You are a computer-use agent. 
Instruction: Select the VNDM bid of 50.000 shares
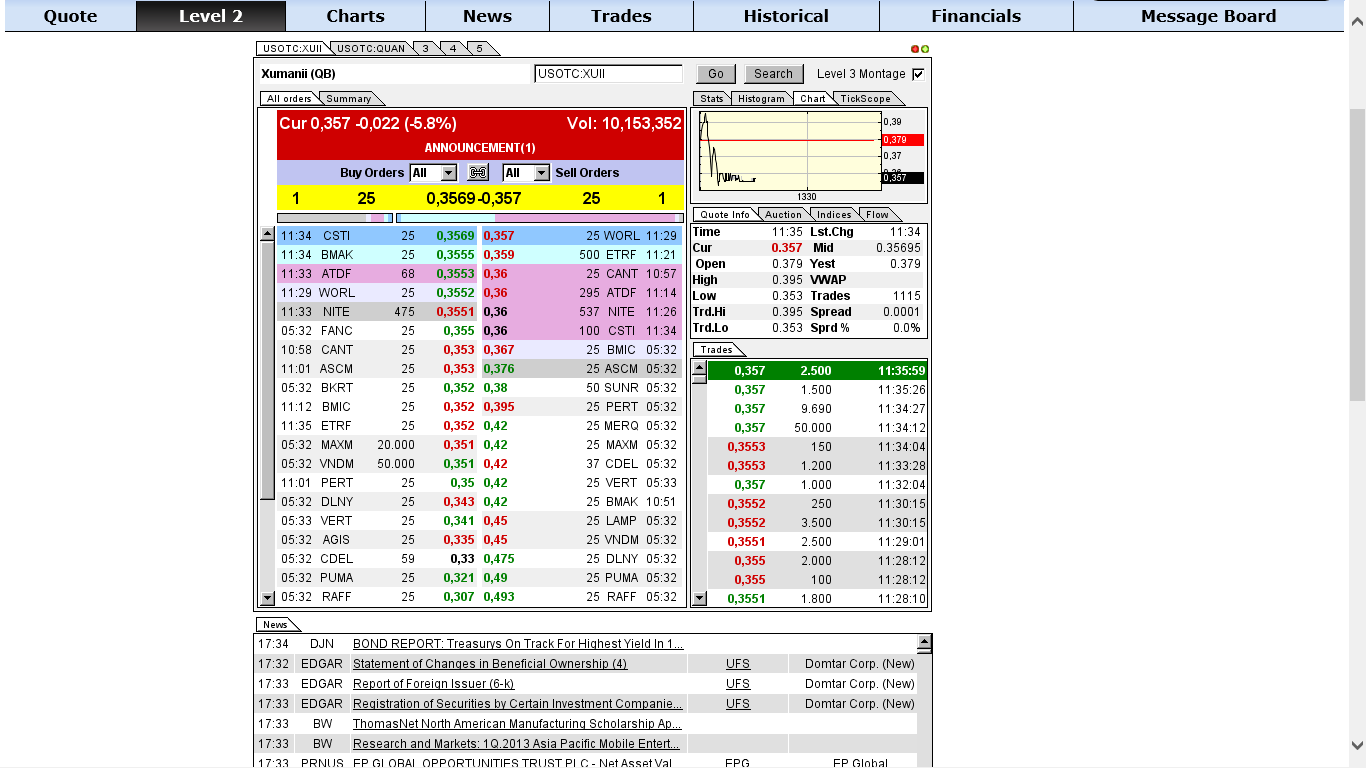[x=378, y=464]
